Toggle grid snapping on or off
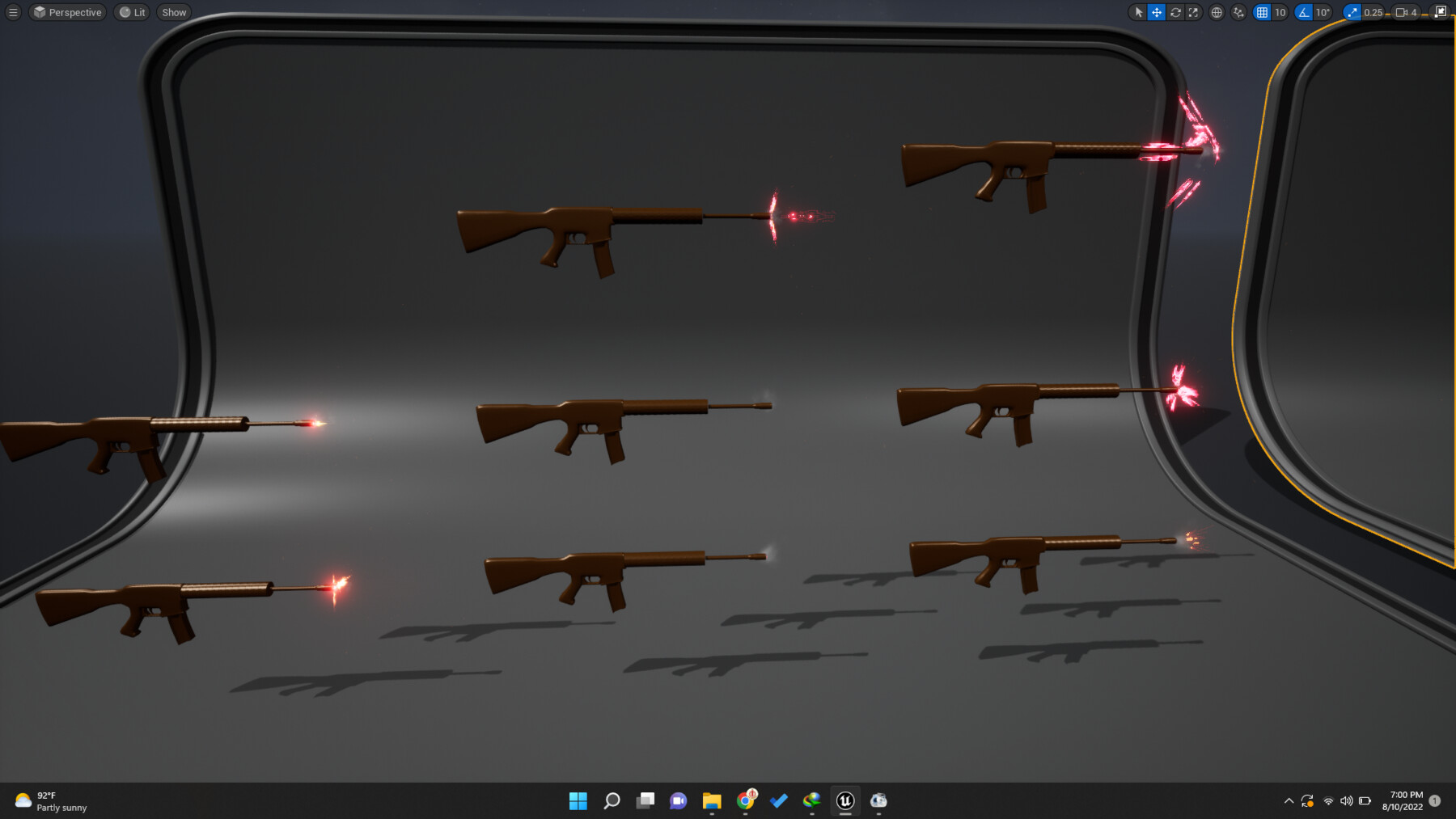1456x819 pixels. tap(1263, 12)
